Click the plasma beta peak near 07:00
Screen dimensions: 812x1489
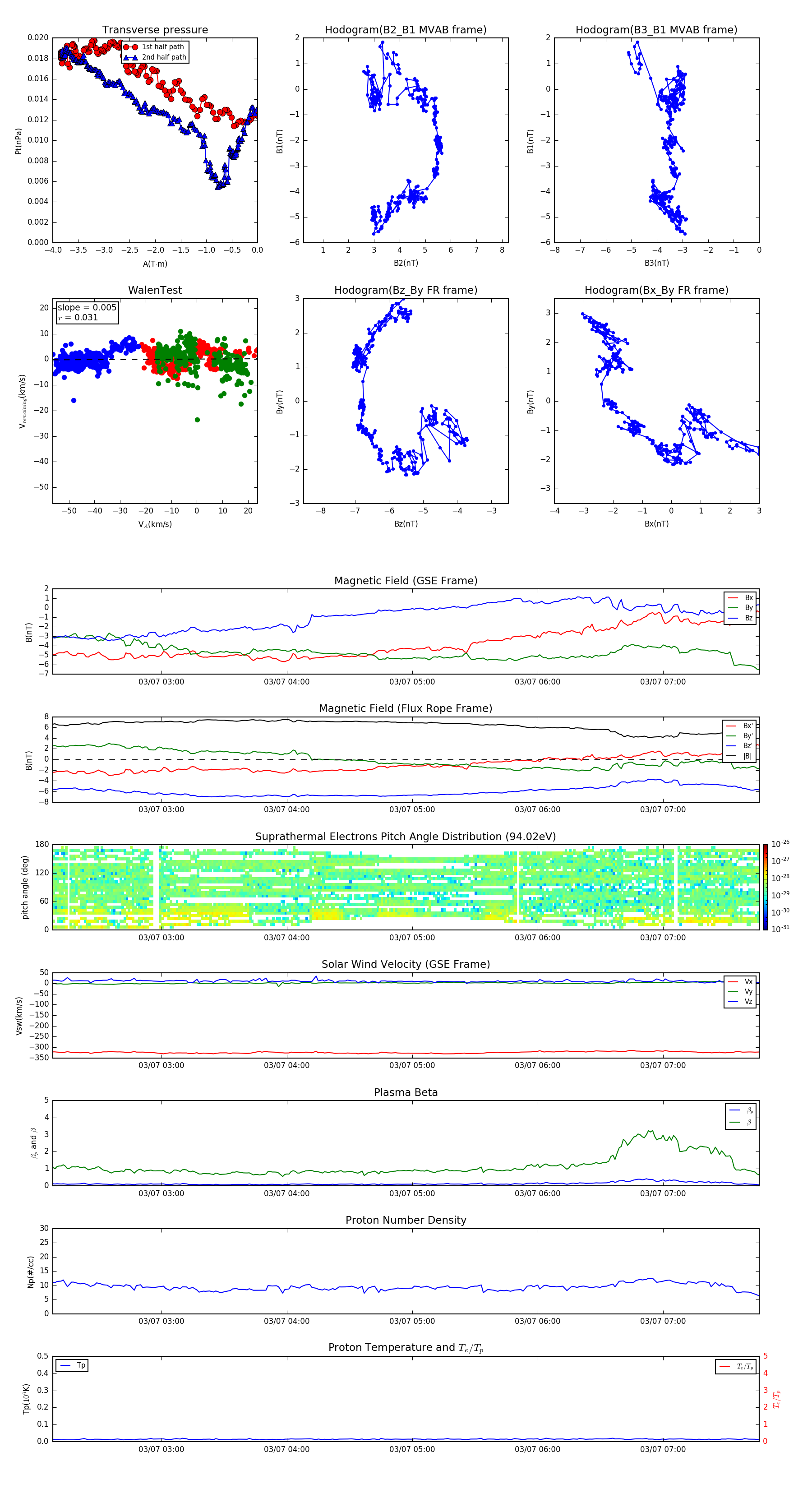(651, 1131)
